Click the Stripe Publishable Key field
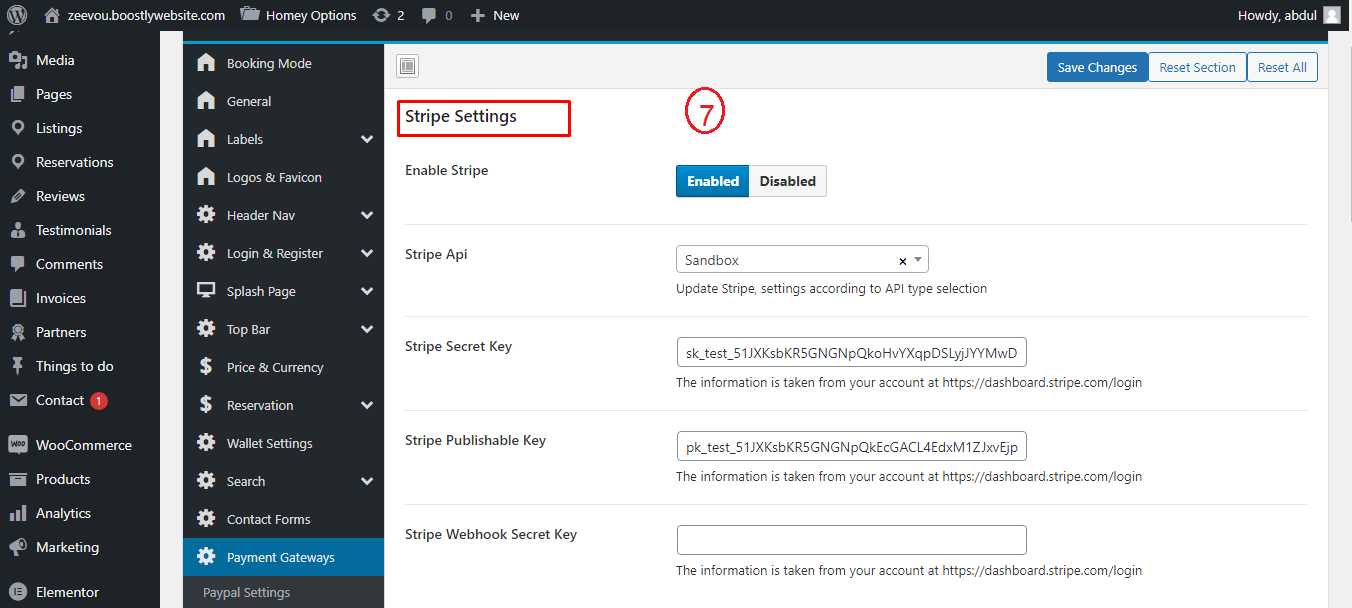The width and height of the screenshot is (1352, 608). coord(851,446)
